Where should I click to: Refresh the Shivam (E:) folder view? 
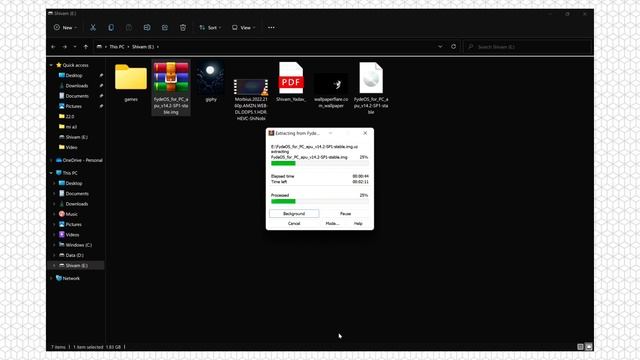click(453, 47)
